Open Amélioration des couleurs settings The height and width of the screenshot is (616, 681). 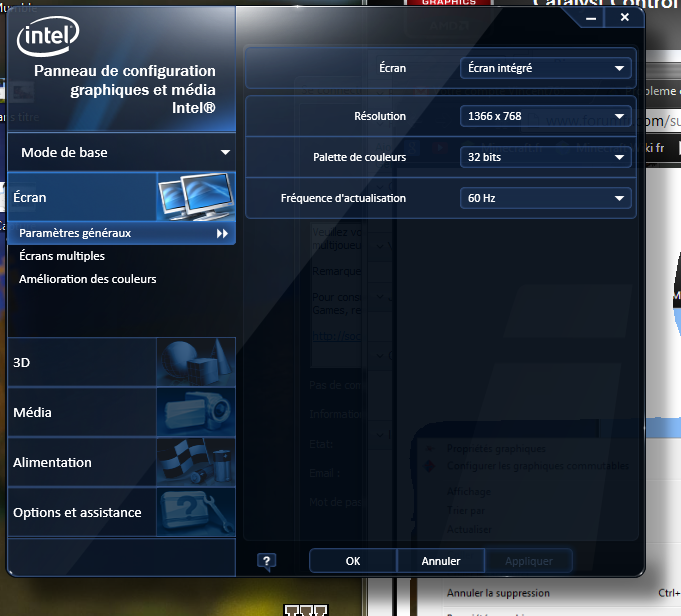pyautogui.click(x=88, y=279)
